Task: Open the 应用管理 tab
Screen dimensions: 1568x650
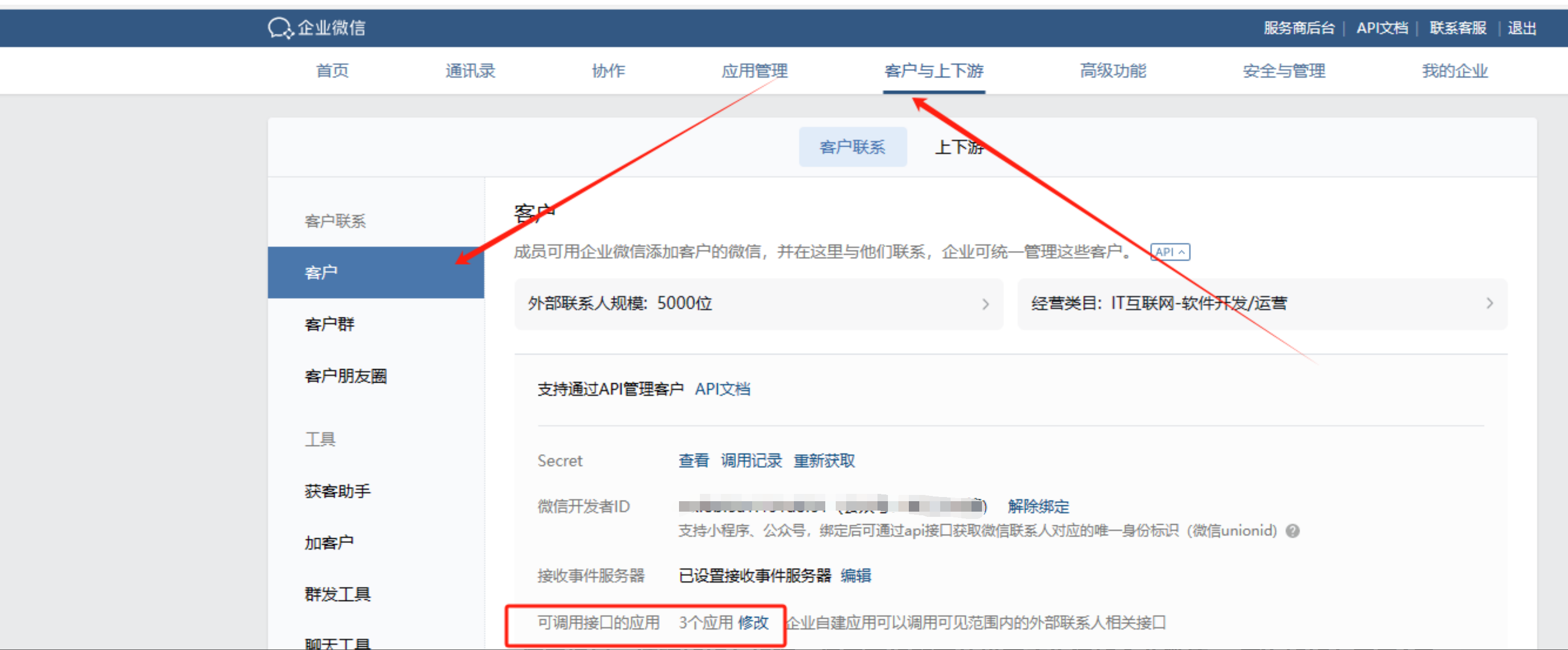Action: coord(754,70)
